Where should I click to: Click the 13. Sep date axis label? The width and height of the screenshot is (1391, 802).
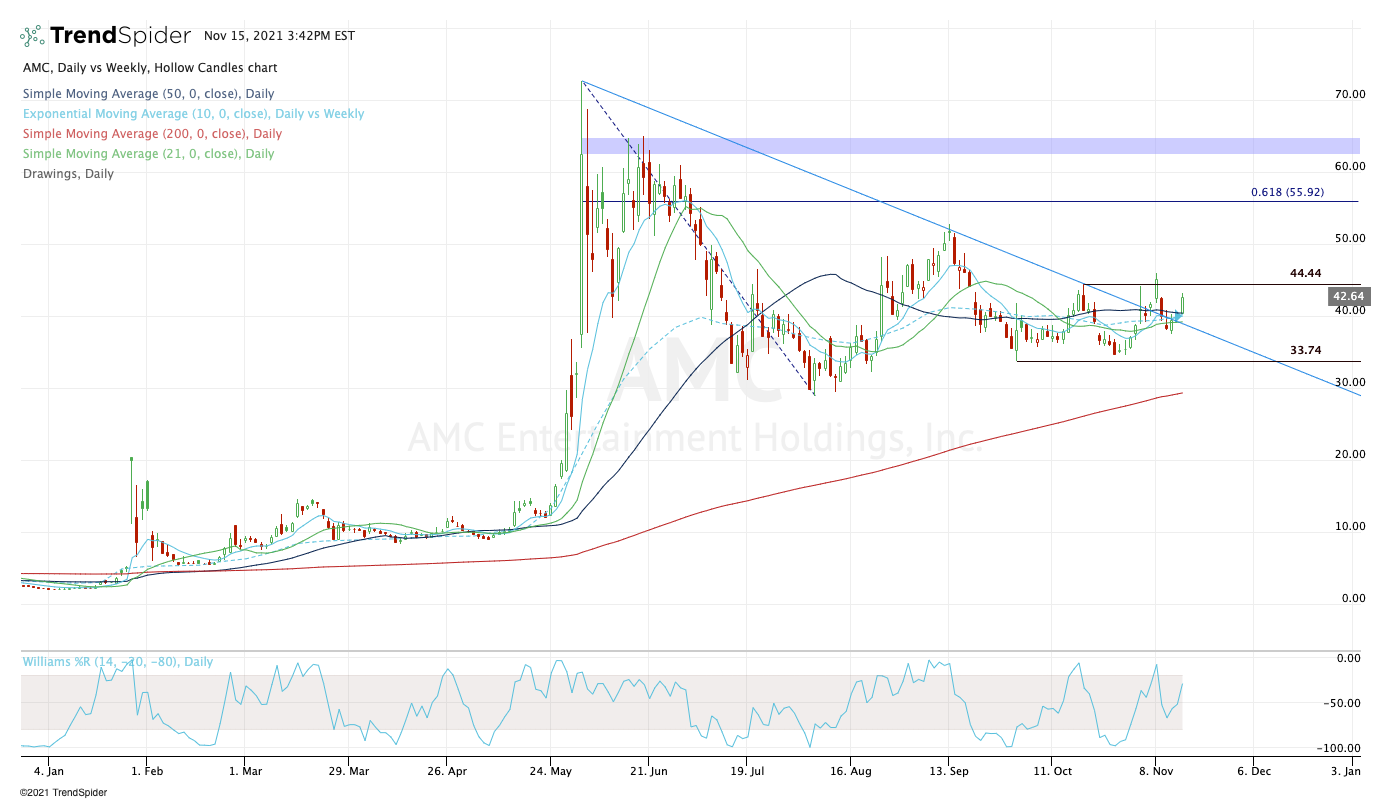pos(950,772)
